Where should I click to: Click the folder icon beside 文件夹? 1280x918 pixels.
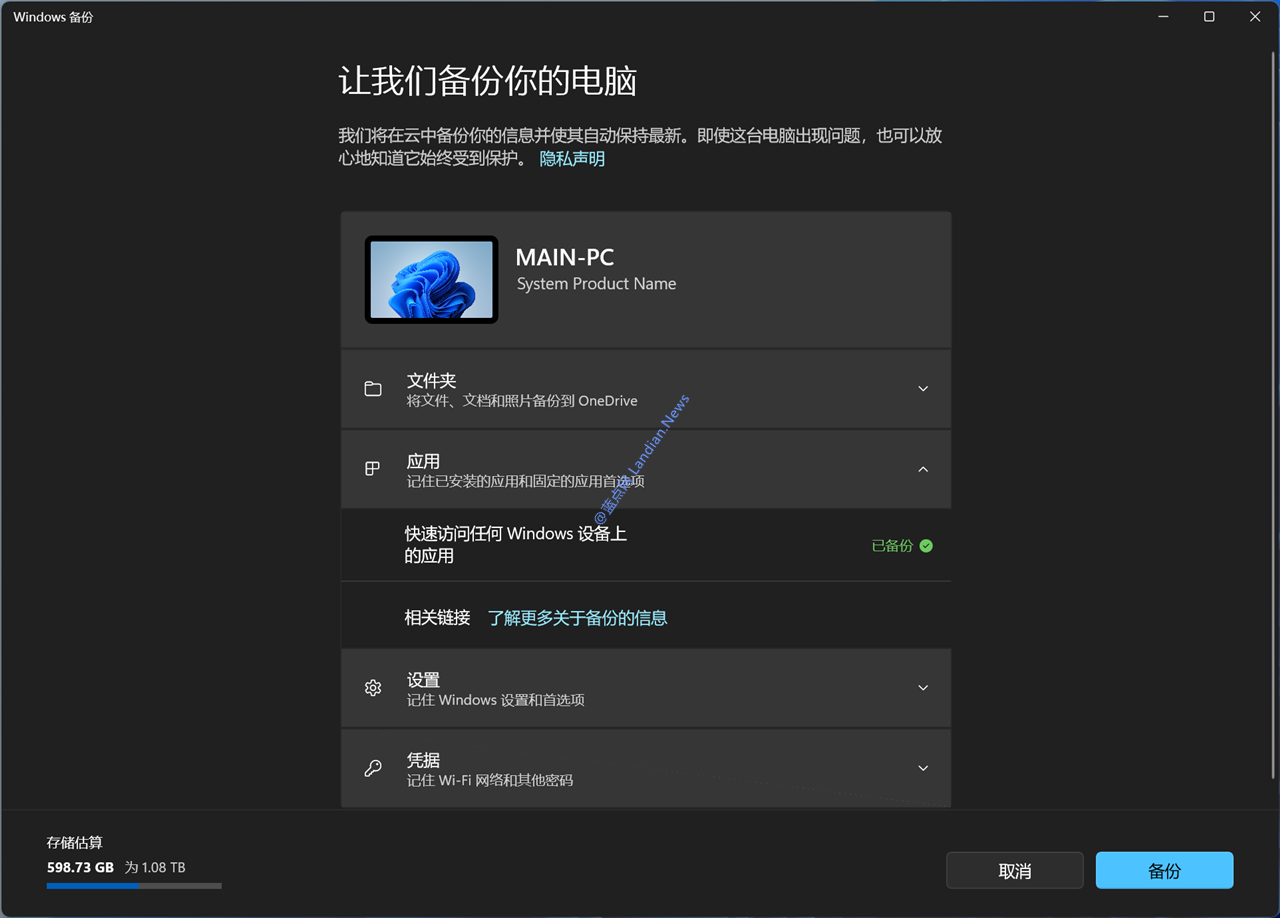(x=373, y=389)
